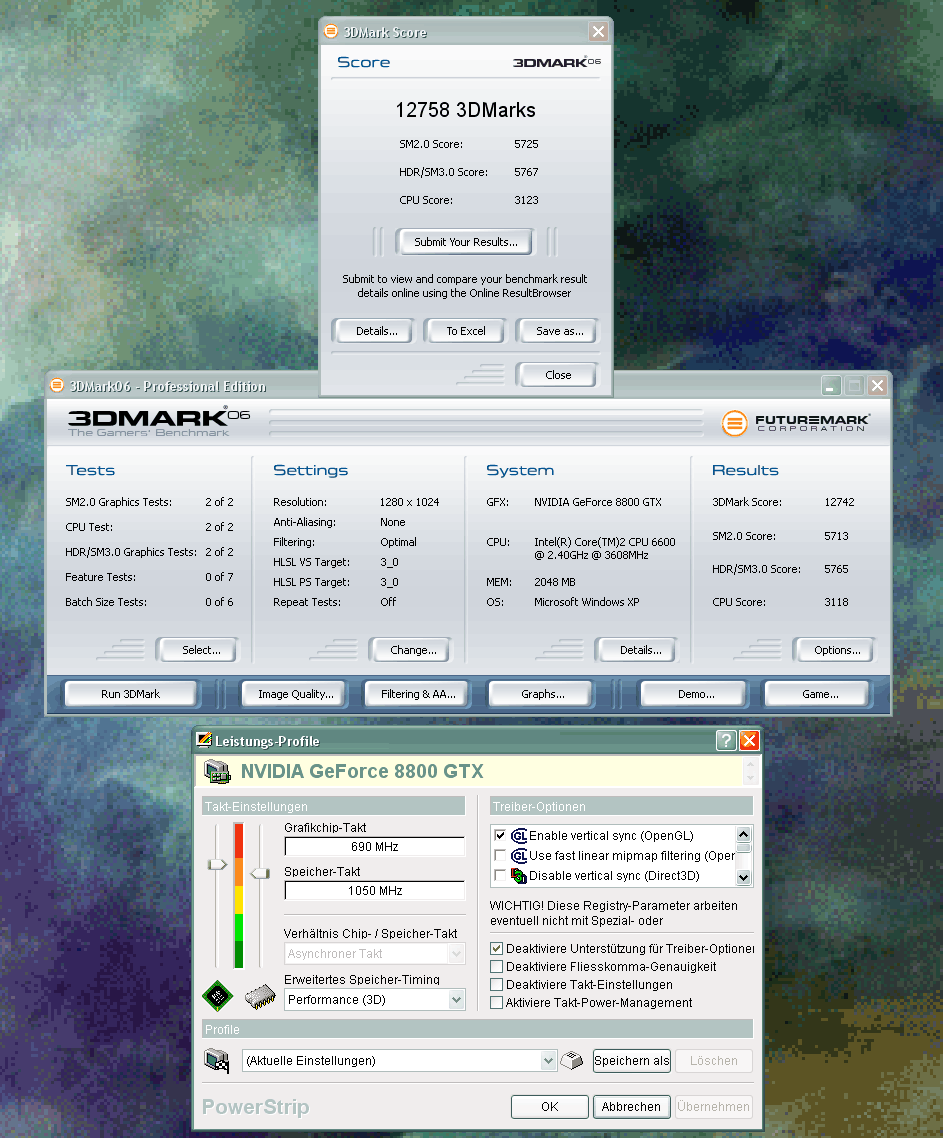The height and width of the screenshot is (1138, 943).
Task: Close the 3DMark Score window with X
Action: 598,31
